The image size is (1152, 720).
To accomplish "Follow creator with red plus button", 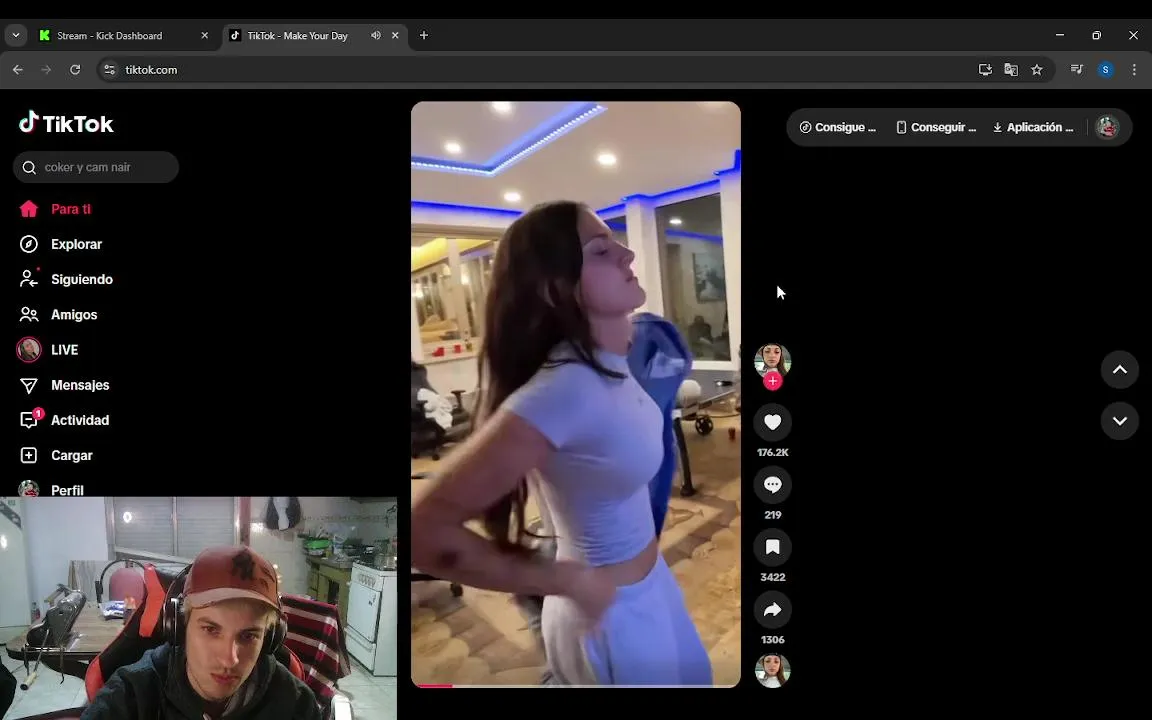I will pyautogui.click(x=772, y=381).
